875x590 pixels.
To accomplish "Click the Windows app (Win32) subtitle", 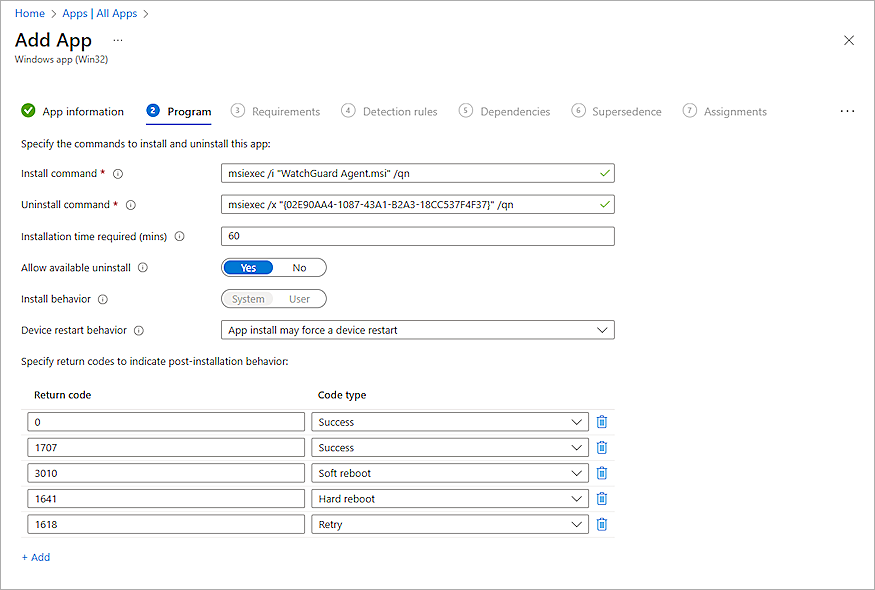I will point(61,59).
